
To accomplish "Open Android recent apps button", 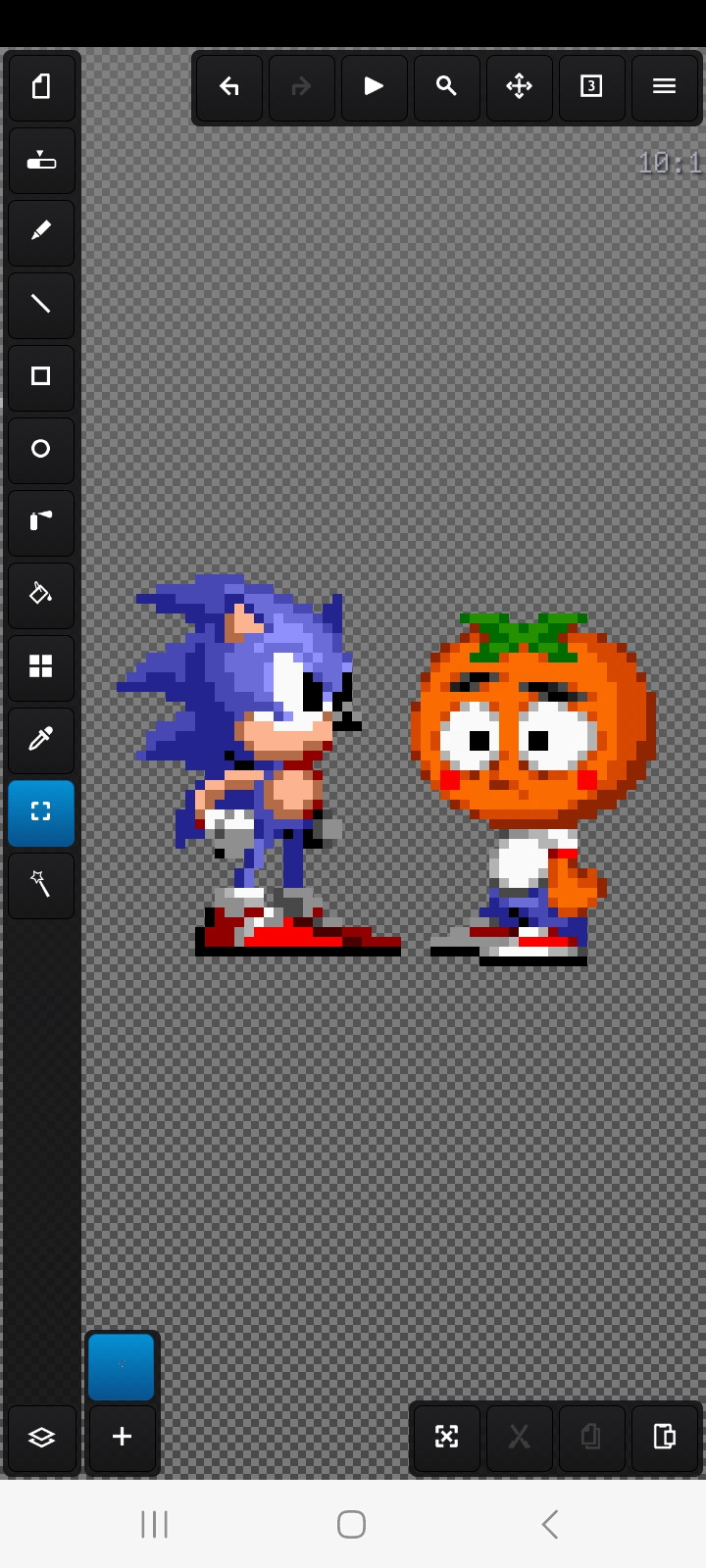I will pyautogui.click(x=155, y=1524).
